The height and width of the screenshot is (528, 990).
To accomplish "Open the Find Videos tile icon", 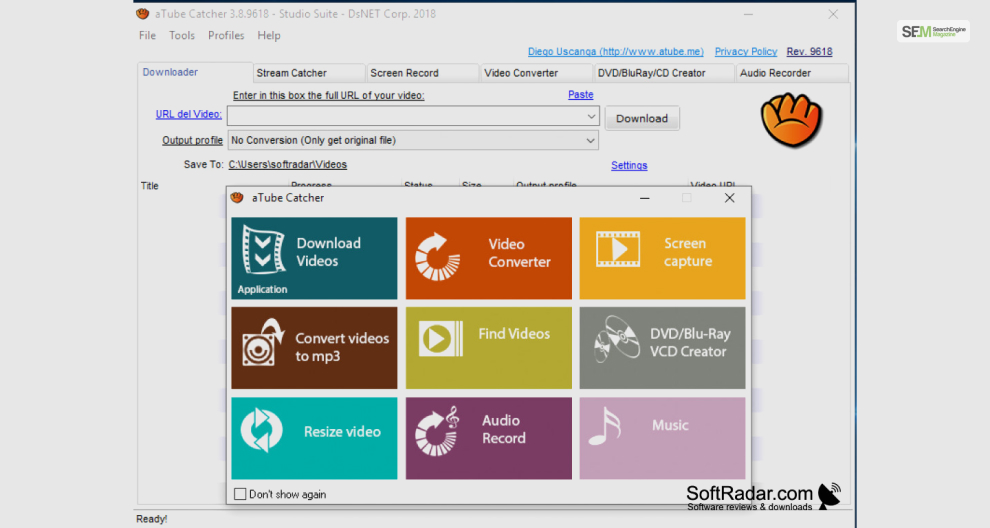I will click(x=441, y=339).
